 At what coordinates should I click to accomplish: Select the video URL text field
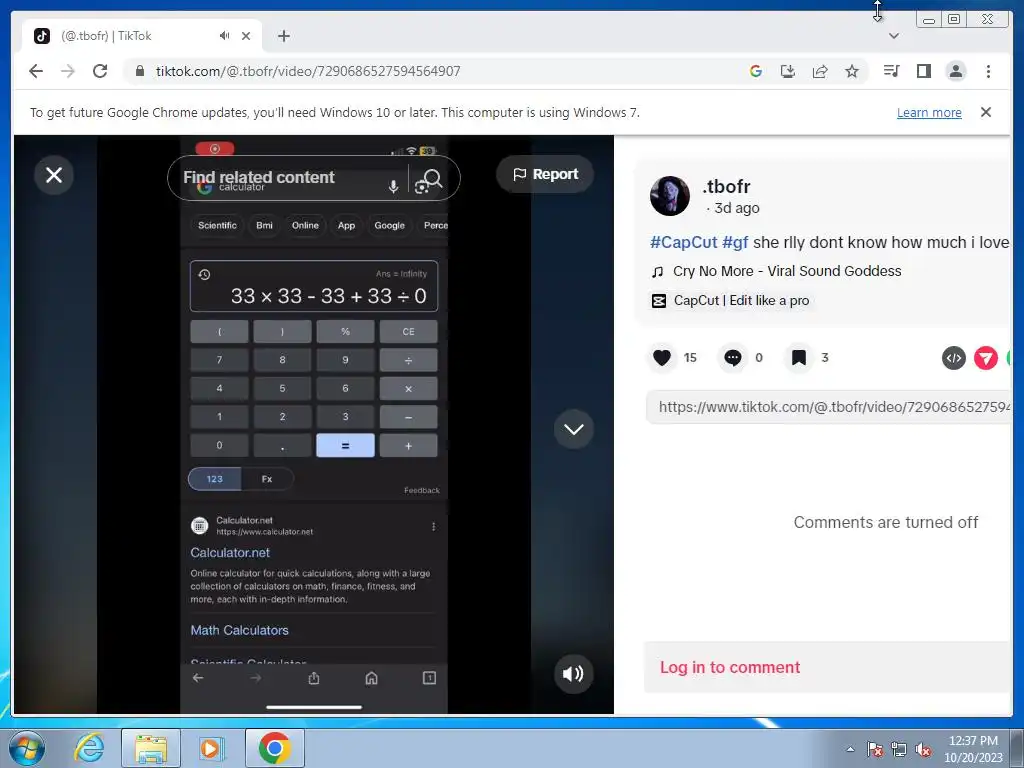(x=828, y=408)
